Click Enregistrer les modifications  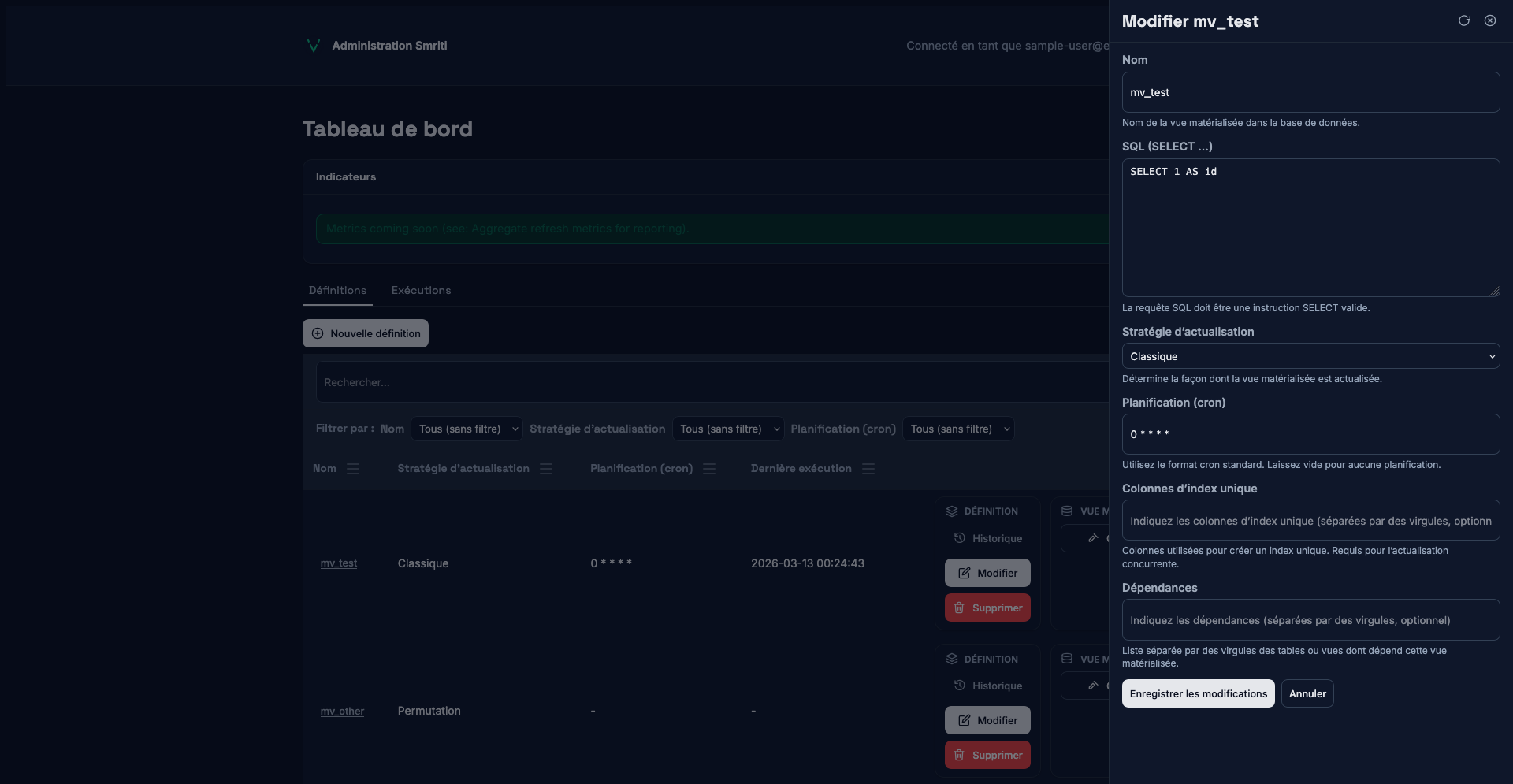tap(1198, 693)
